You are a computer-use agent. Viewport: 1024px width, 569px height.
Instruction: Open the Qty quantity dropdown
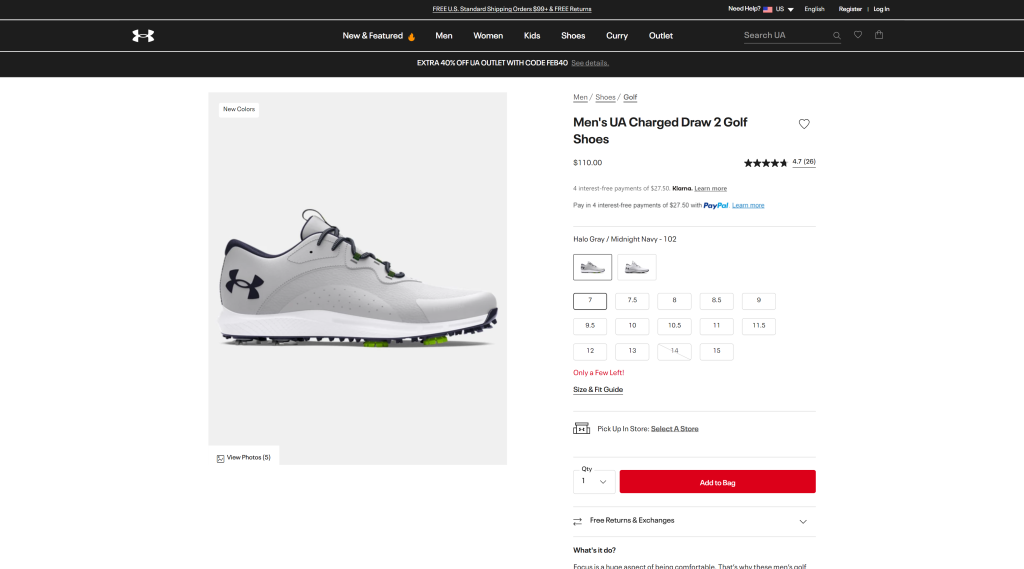[594, 481]
